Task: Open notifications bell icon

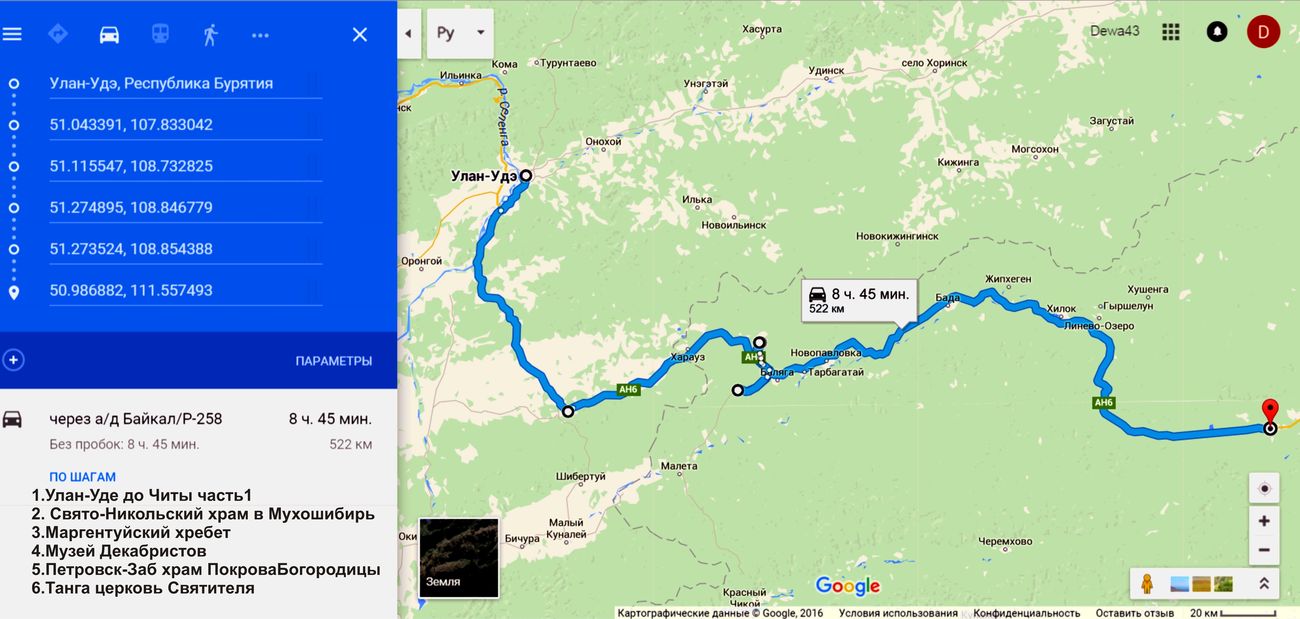Action: (1217, 31)
